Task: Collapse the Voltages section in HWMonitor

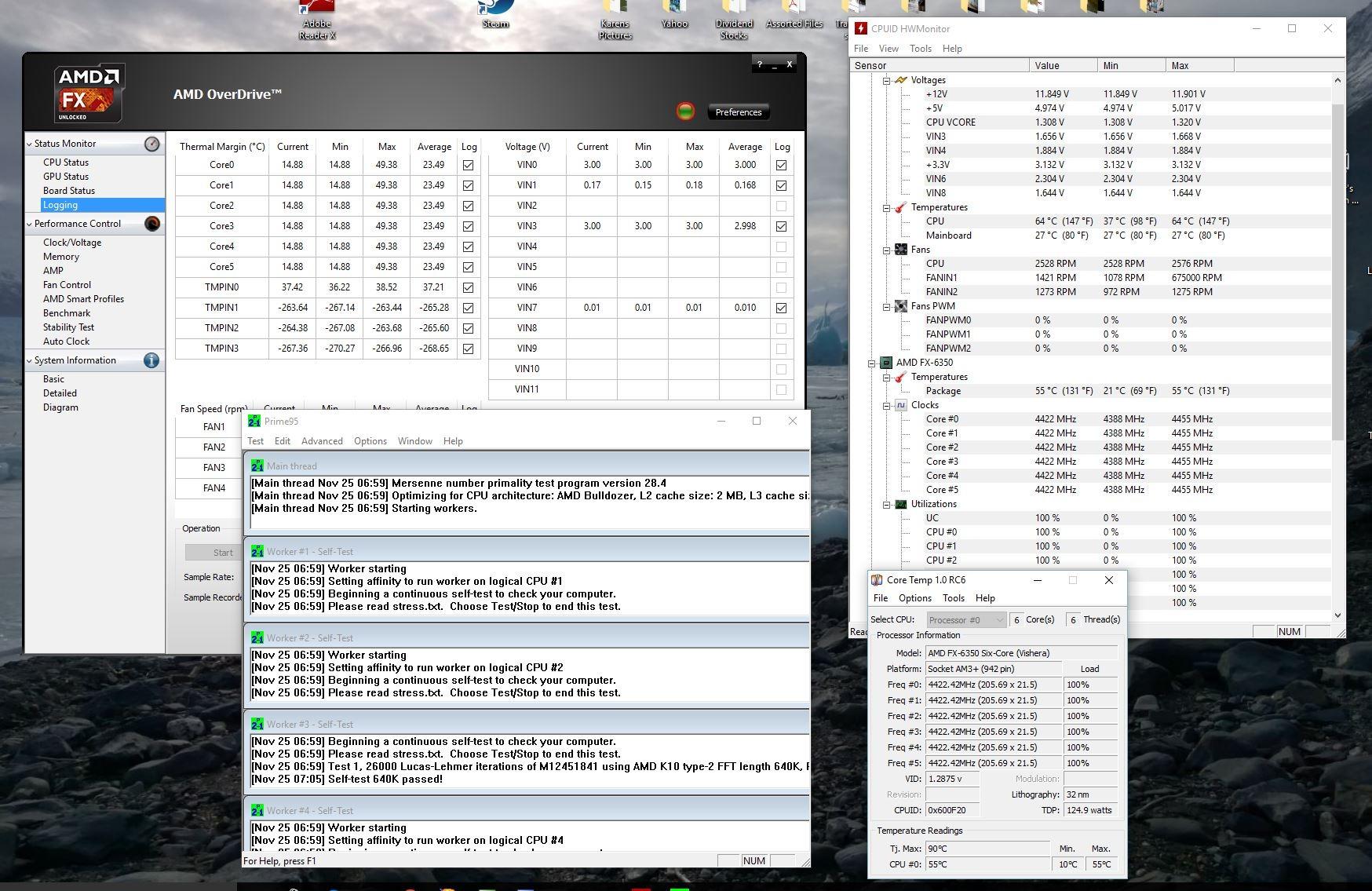Action: (887, 80)
